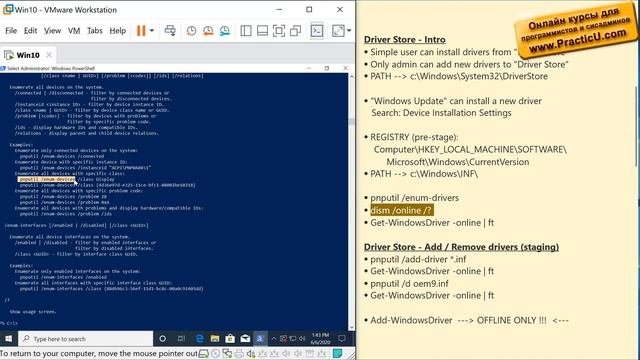
Task: Click the 'Search: Device Installation Settings' line
Action: tap(441, 113)
